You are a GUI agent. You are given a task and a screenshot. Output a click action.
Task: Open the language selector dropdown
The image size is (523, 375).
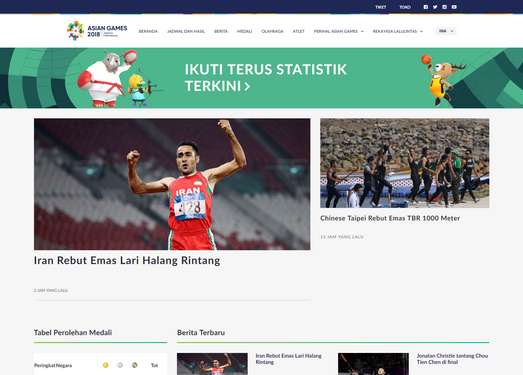pyautogui.click(x=446, y=31)
